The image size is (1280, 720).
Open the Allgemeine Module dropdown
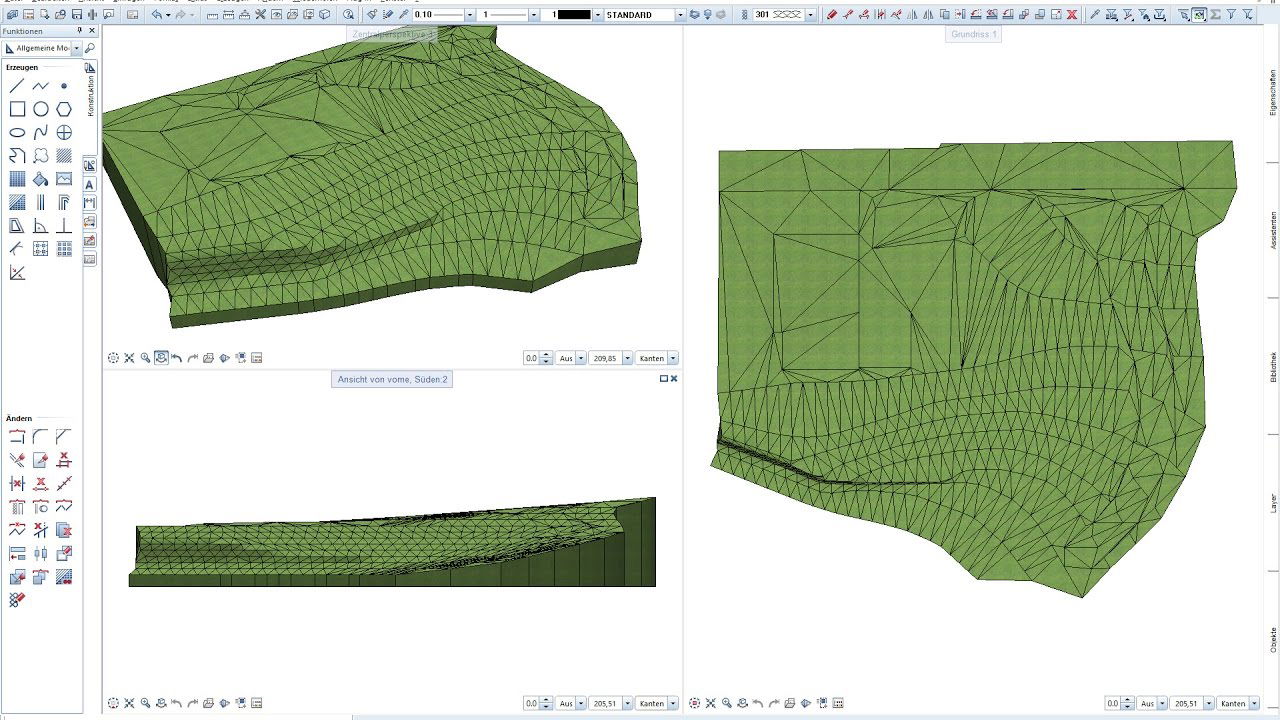point(77,48)
